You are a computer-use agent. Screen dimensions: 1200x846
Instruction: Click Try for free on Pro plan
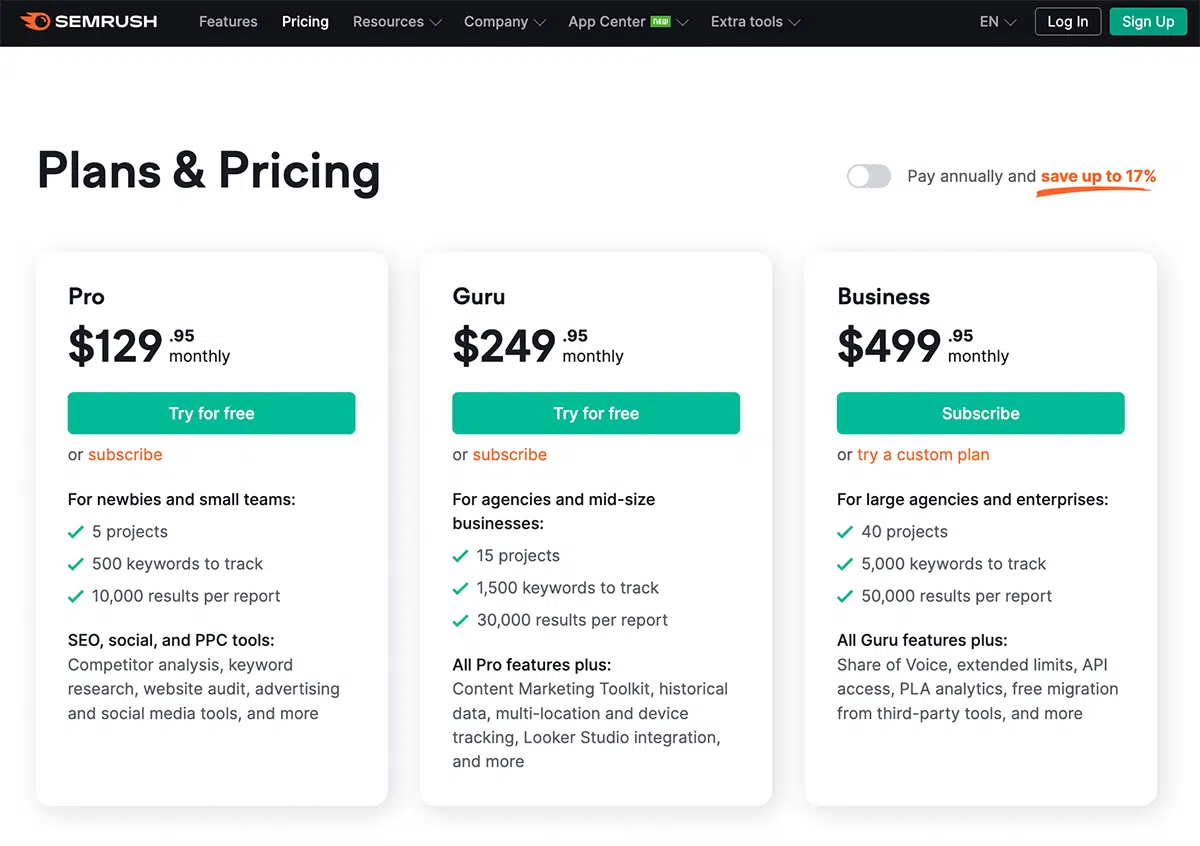coord(212,413)
